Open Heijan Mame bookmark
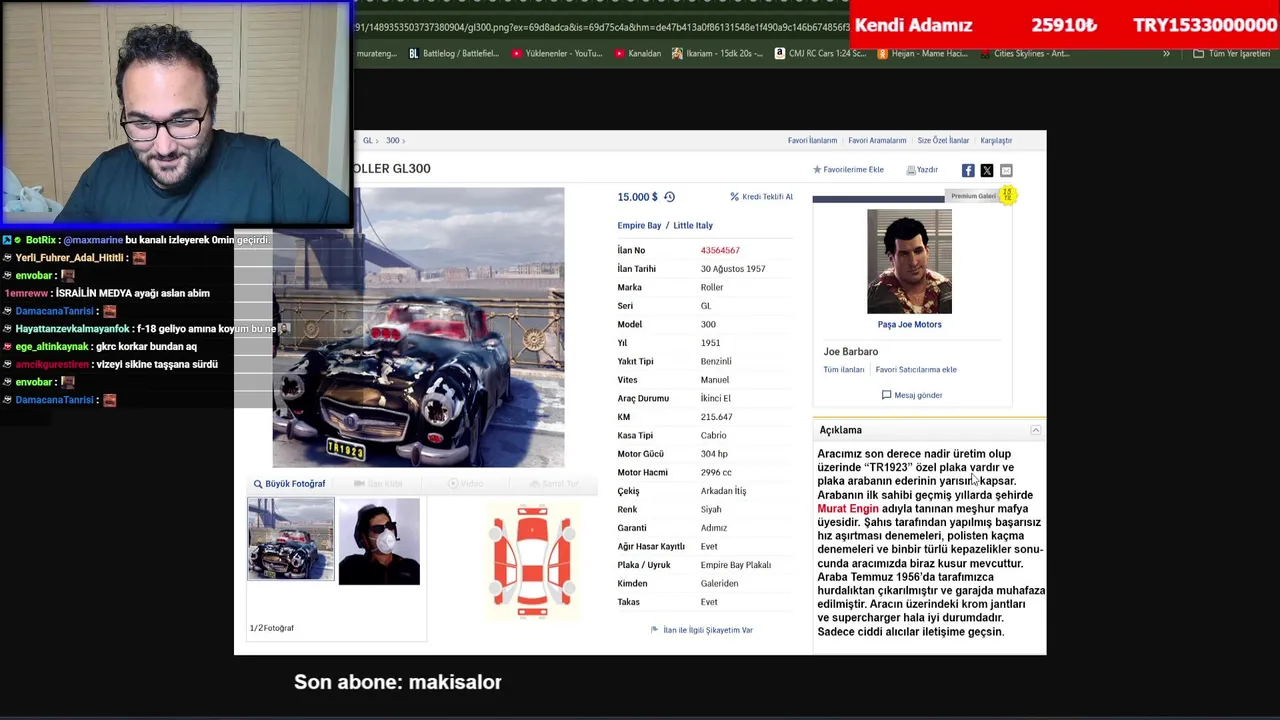 pos(923,54)
